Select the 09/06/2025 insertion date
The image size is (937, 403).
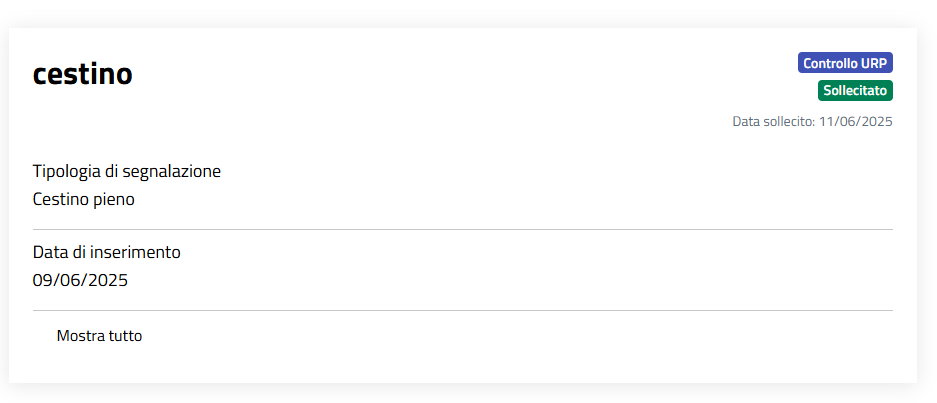coord(80,280)
